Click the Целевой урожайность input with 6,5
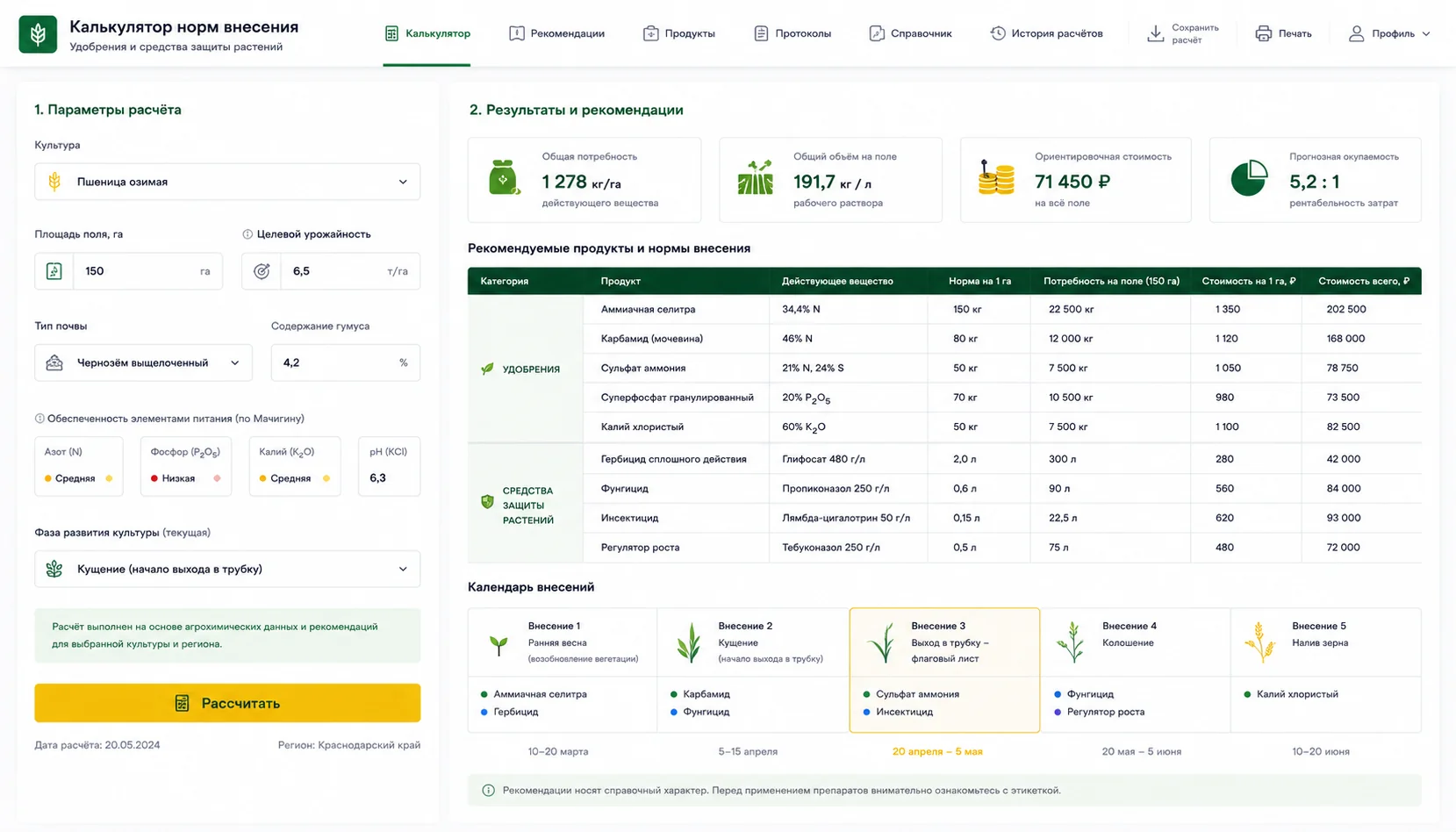This screenshot has height=832, width=1456. [x=331, y=271]
